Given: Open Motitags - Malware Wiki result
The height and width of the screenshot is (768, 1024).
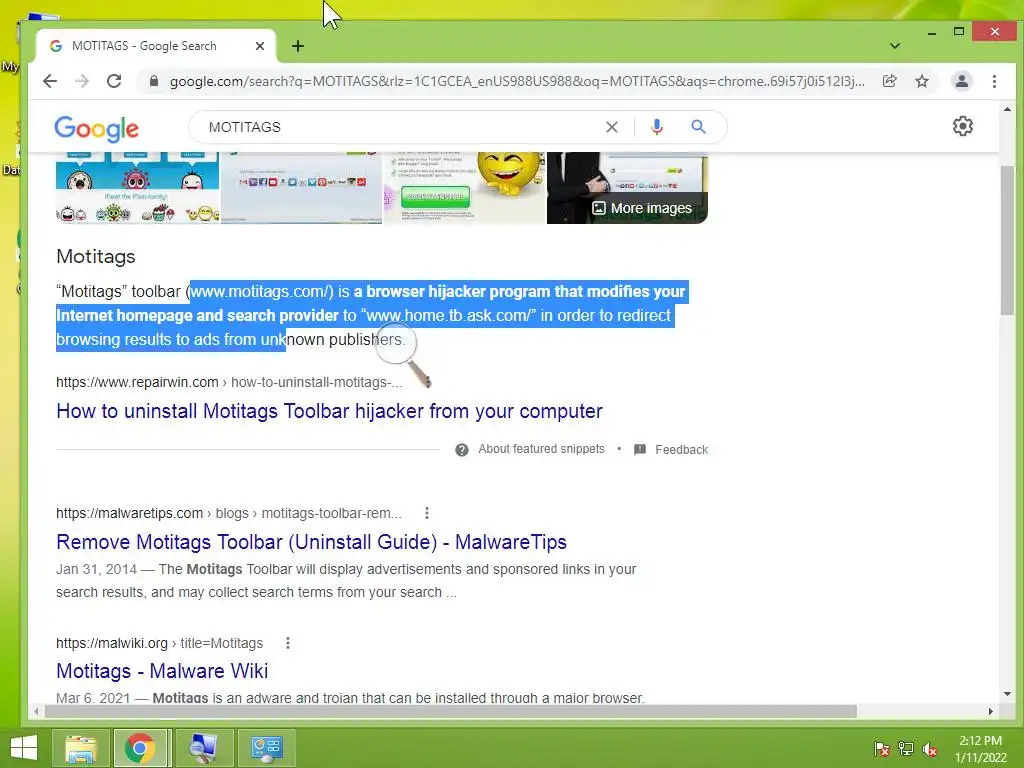Looking at the screenshot, I should coord(162,671).
